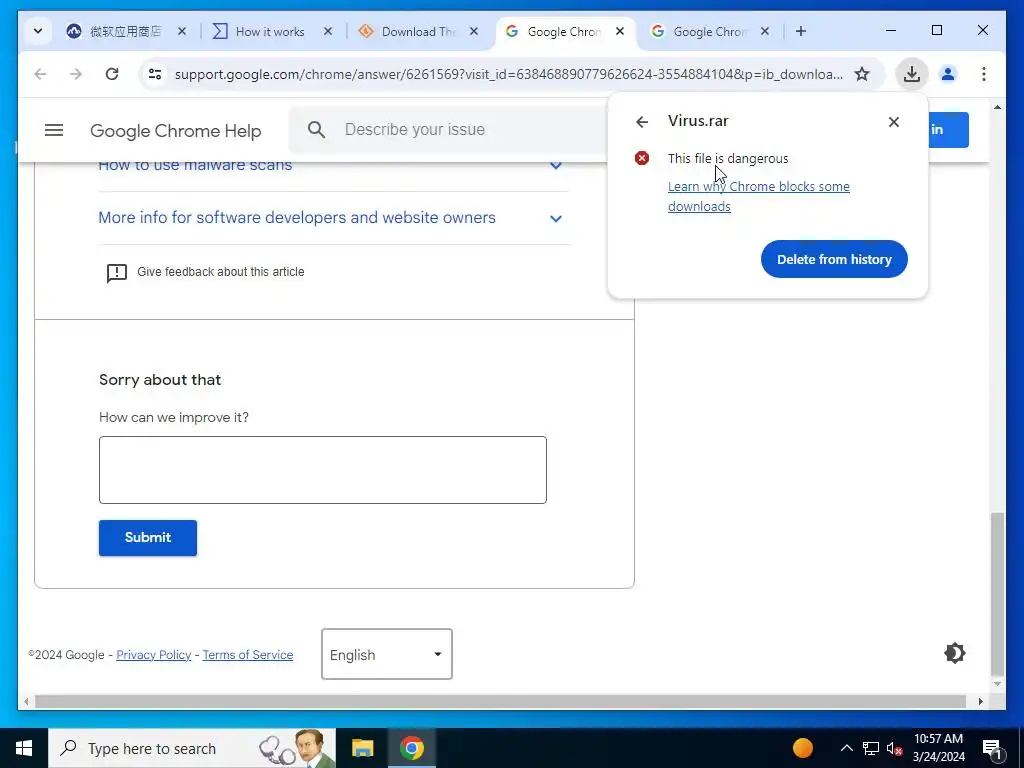This screenshot has height=768, width=1024.
Task: Open Give feedback about this article
Action: (220, 272)
